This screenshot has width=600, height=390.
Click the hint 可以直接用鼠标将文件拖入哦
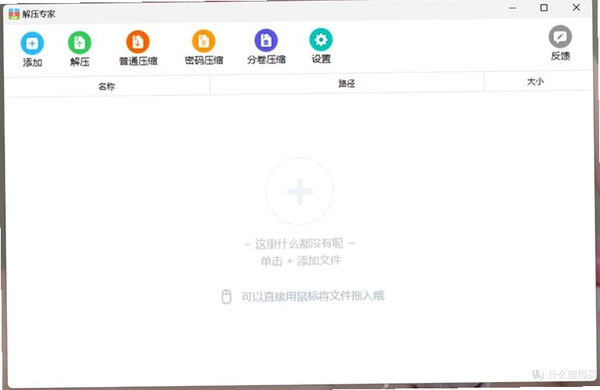[313, 296]
